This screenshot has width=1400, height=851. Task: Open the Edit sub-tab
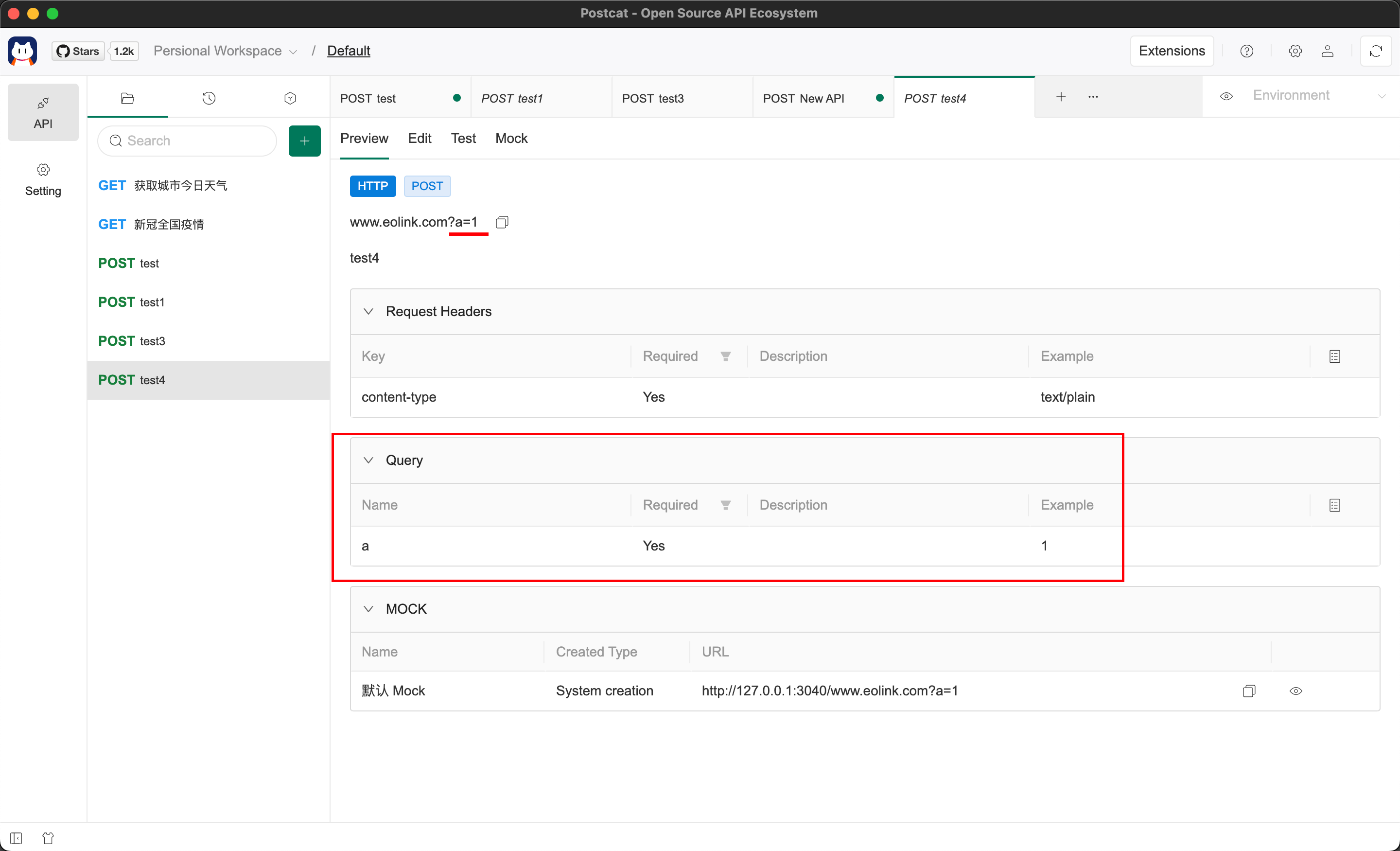420,138
